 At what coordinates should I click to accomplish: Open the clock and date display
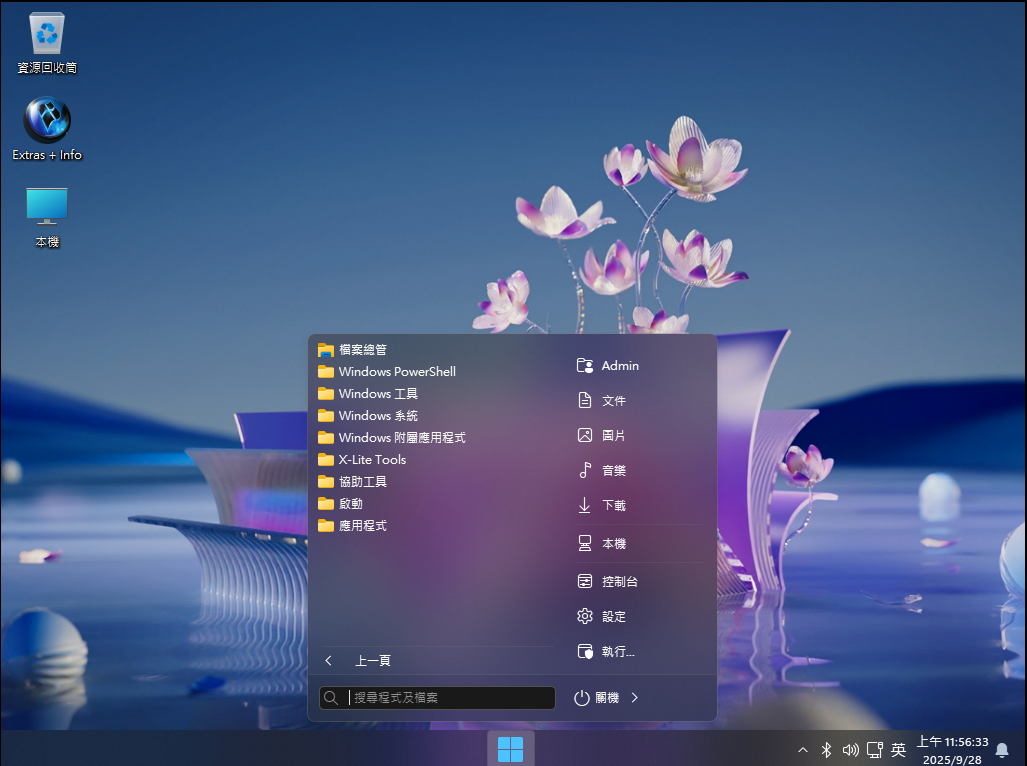[952, 750]
